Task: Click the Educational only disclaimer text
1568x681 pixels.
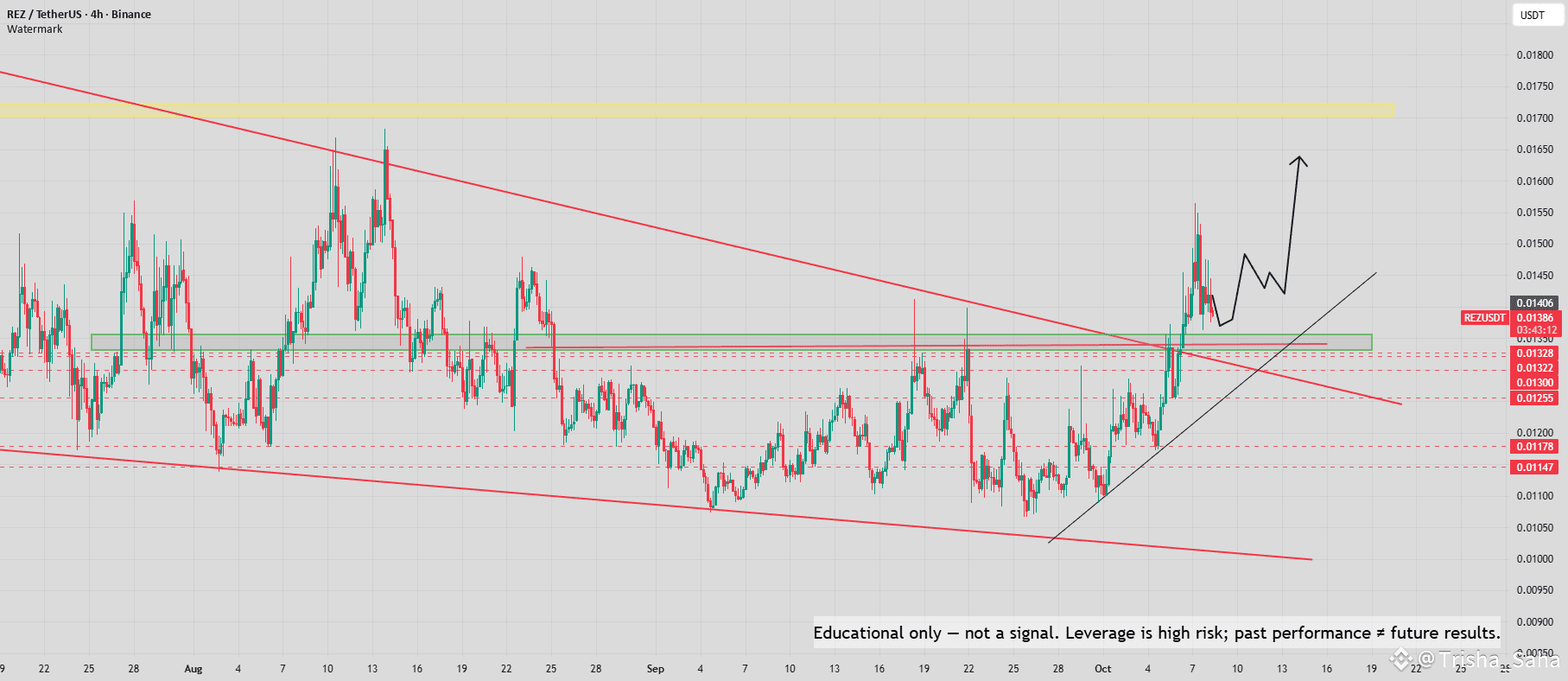Action: click(x=1157, y=633)
